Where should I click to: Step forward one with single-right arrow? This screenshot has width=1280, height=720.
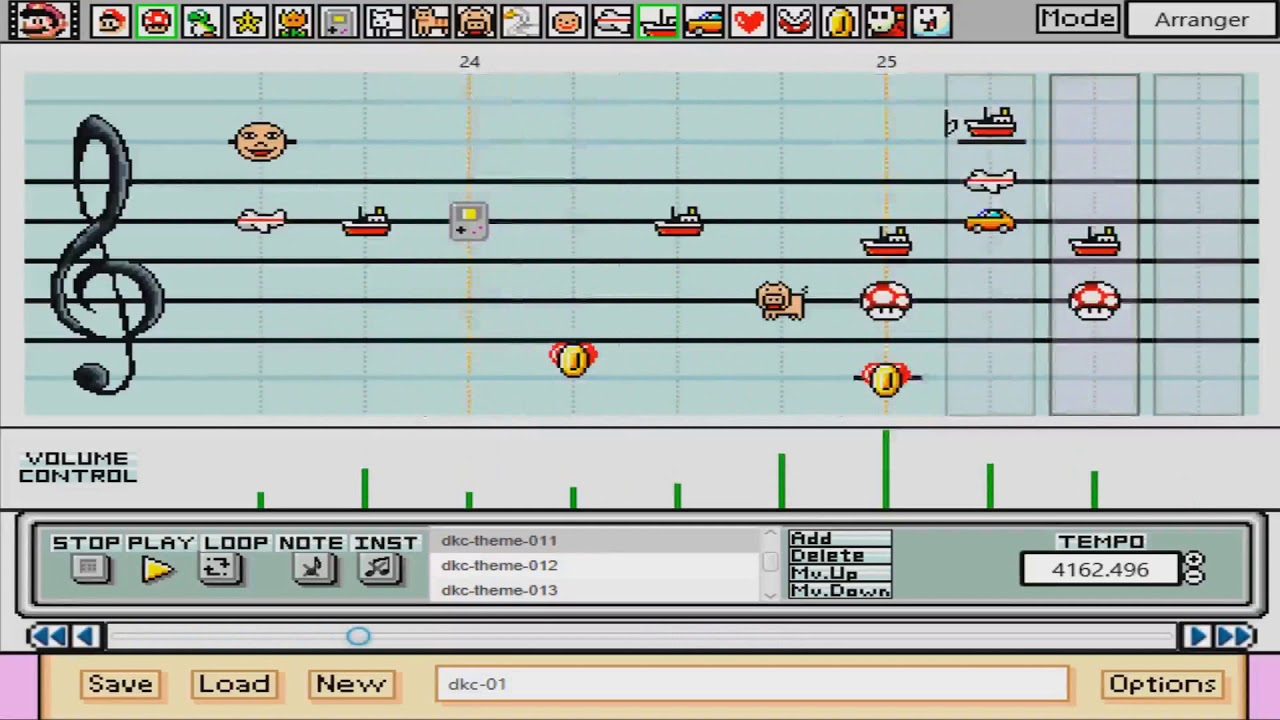pos(1196,636)
